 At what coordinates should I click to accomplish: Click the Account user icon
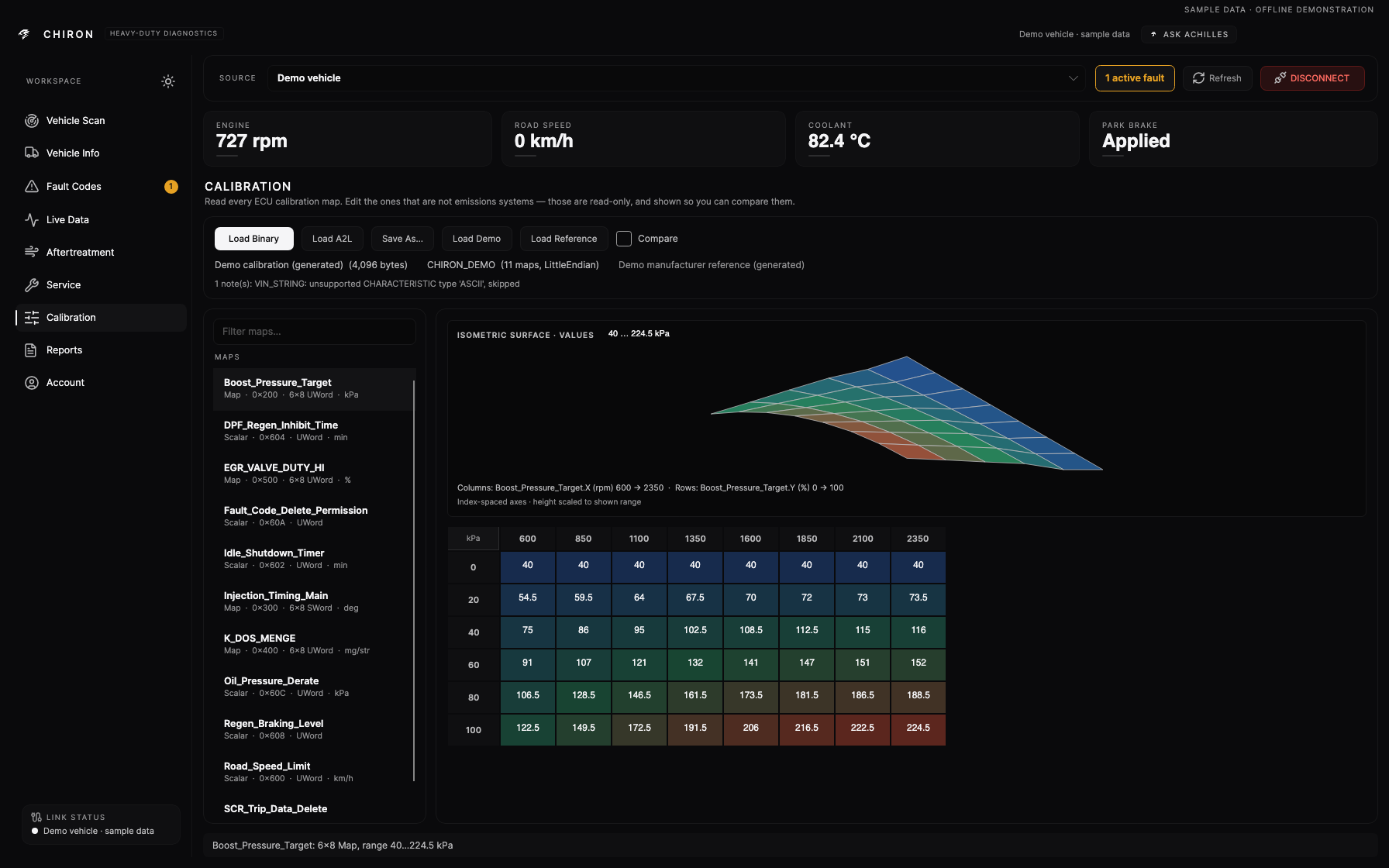(x=32, y=383)
